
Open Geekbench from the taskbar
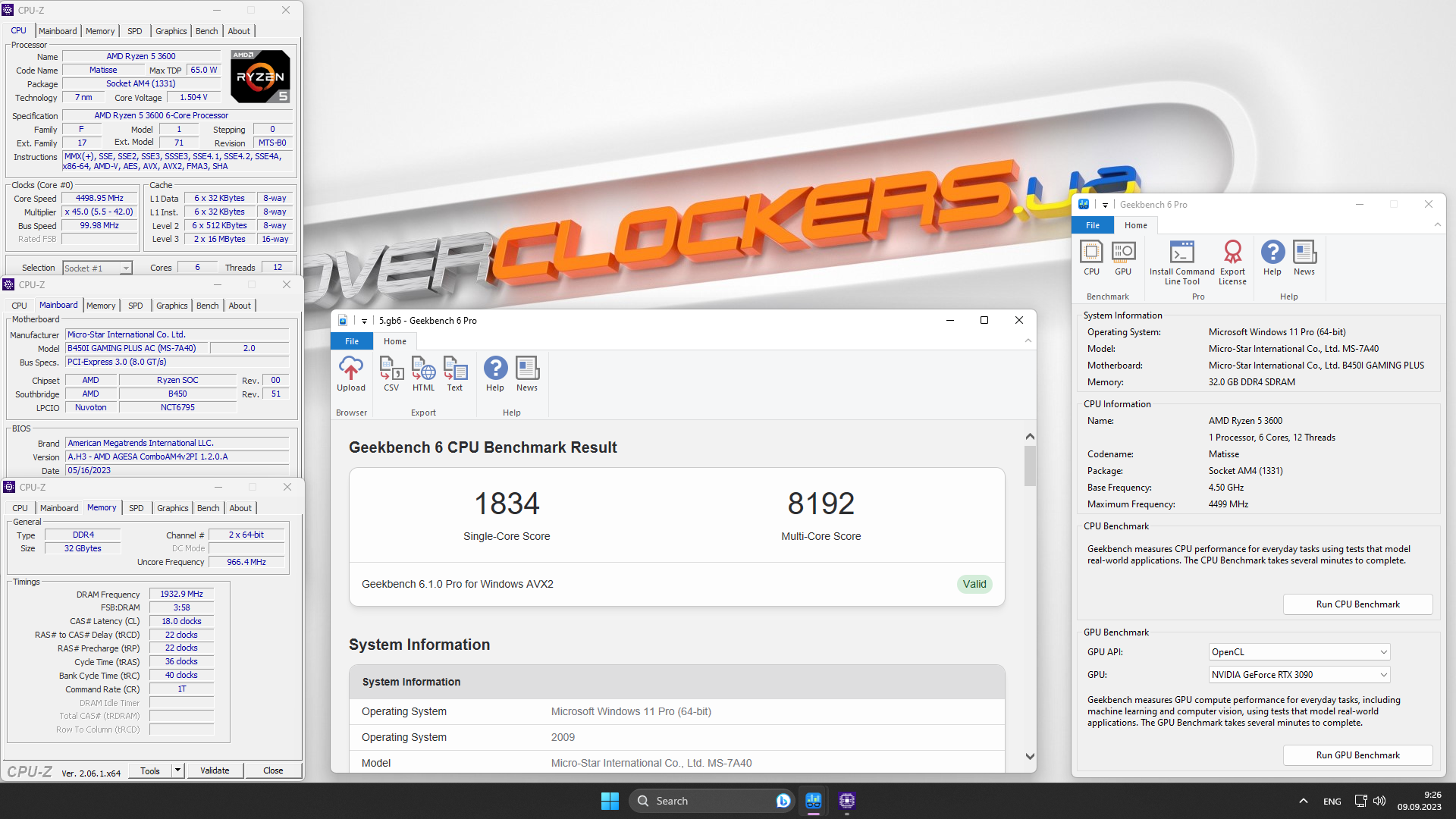[814, 801]
